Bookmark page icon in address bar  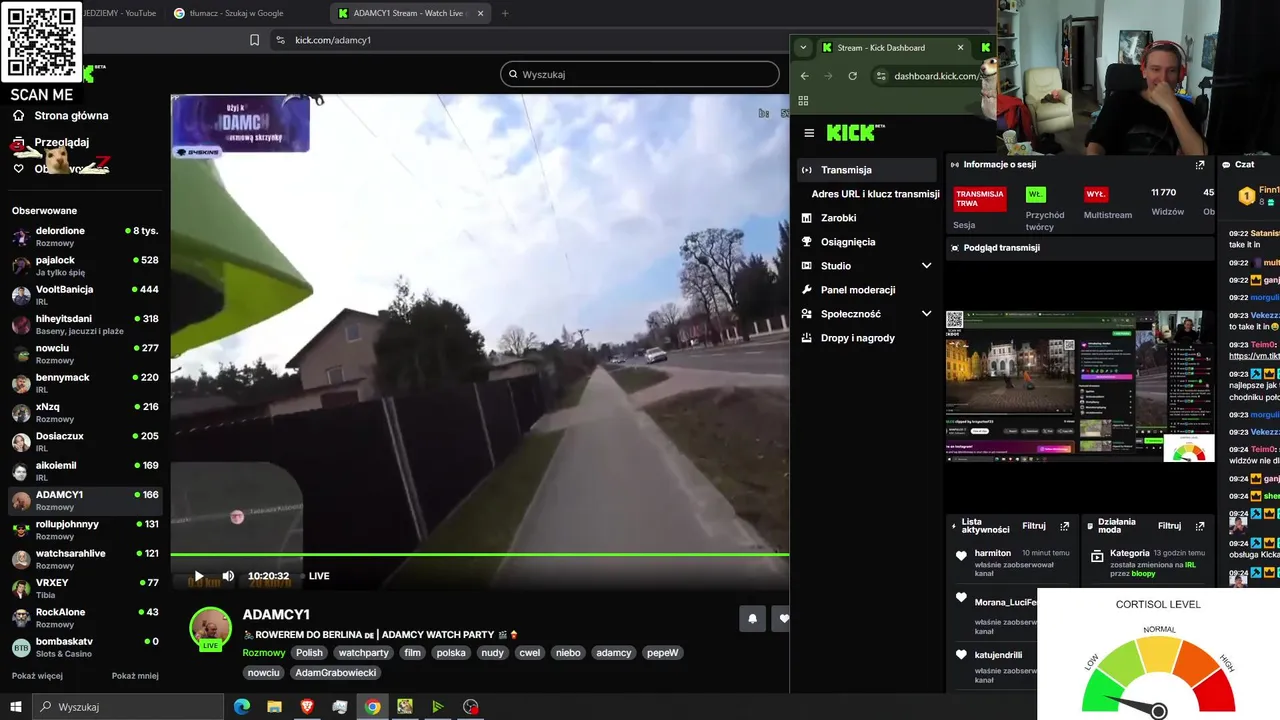click(254, 40)
